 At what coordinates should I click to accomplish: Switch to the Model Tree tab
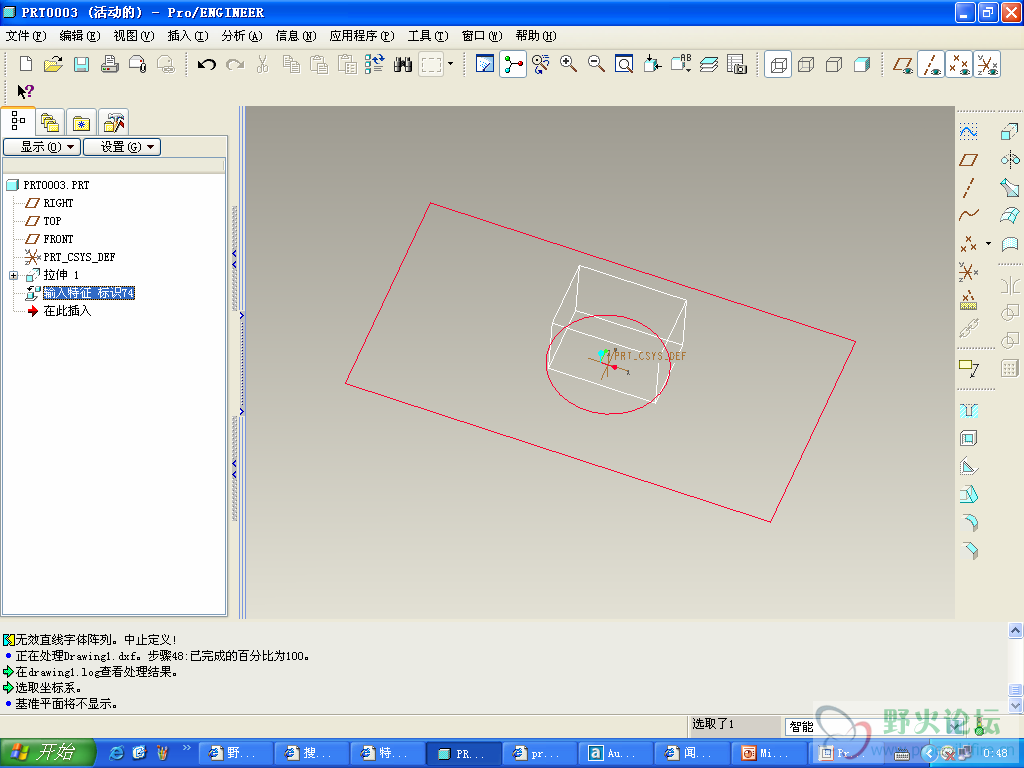pos(18,121)
